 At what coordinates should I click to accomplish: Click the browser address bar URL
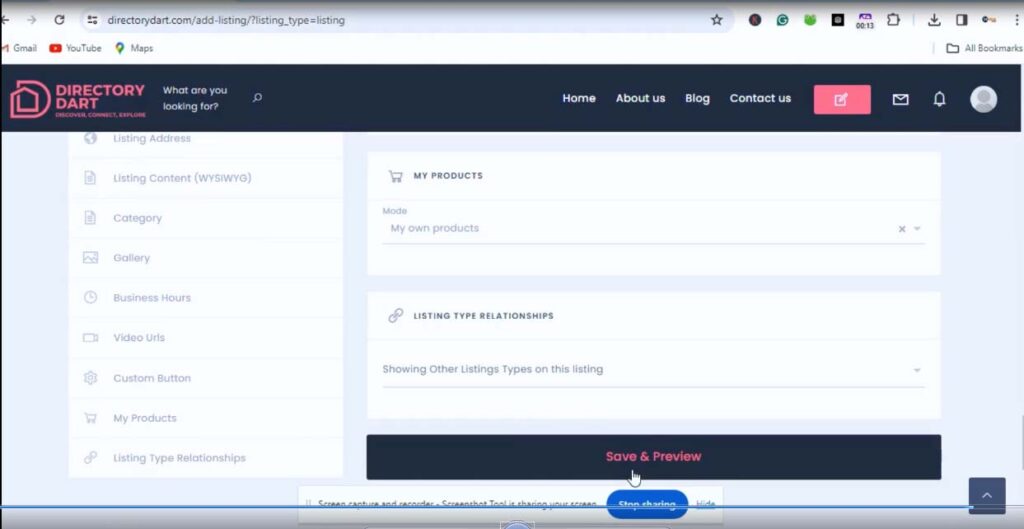point(226,20)
